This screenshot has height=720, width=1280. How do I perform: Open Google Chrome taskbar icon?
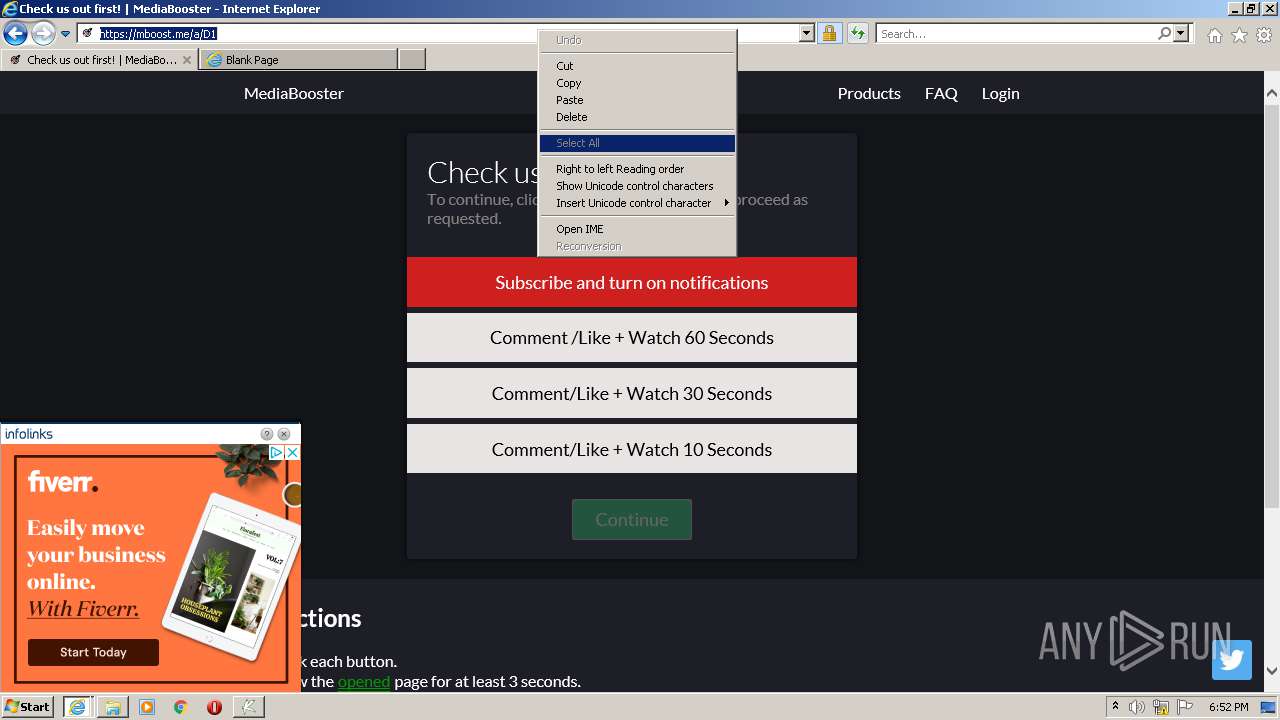tap(181, 707)
